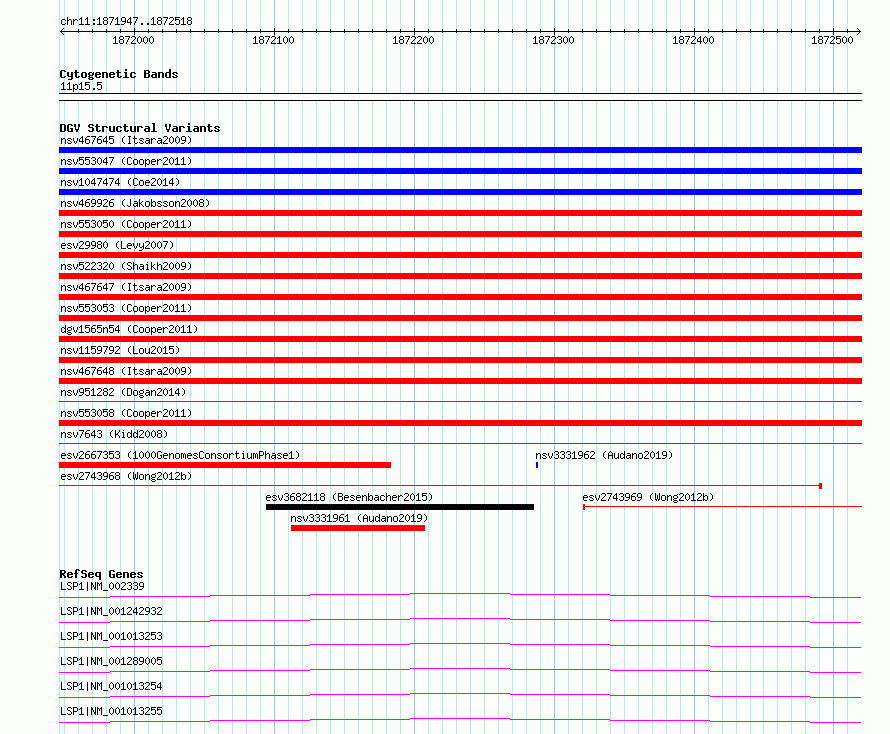Click the 1872000 ruler position label
Viewport: 890px width, 734px height.
133,40
